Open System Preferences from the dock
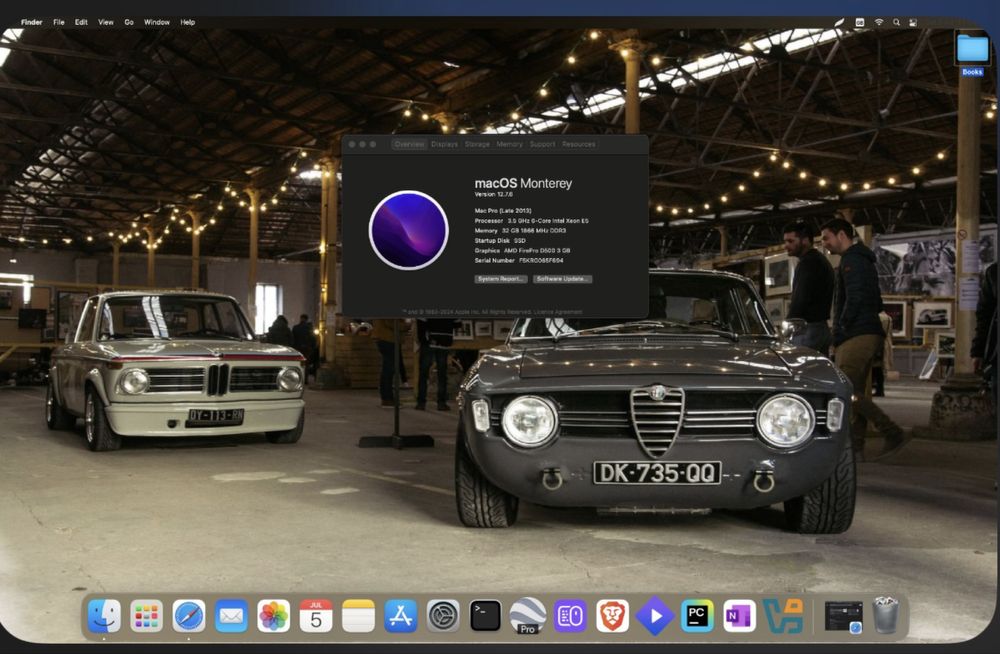Image resolution: width=1000 pixels, height=654 pixels. 443,615
